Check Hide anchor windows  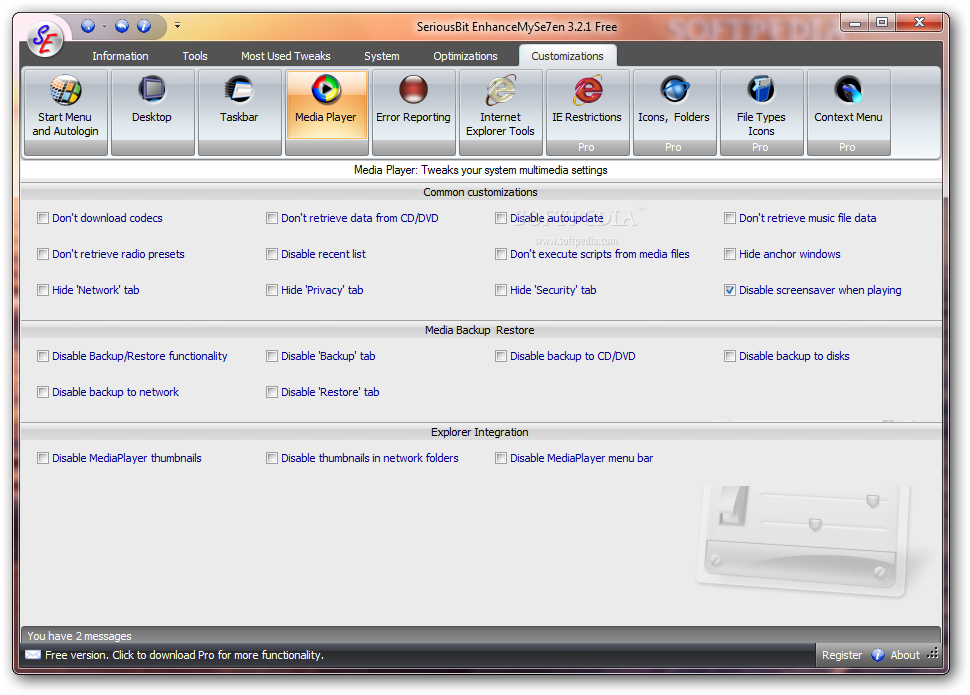(x=730, y=254)
